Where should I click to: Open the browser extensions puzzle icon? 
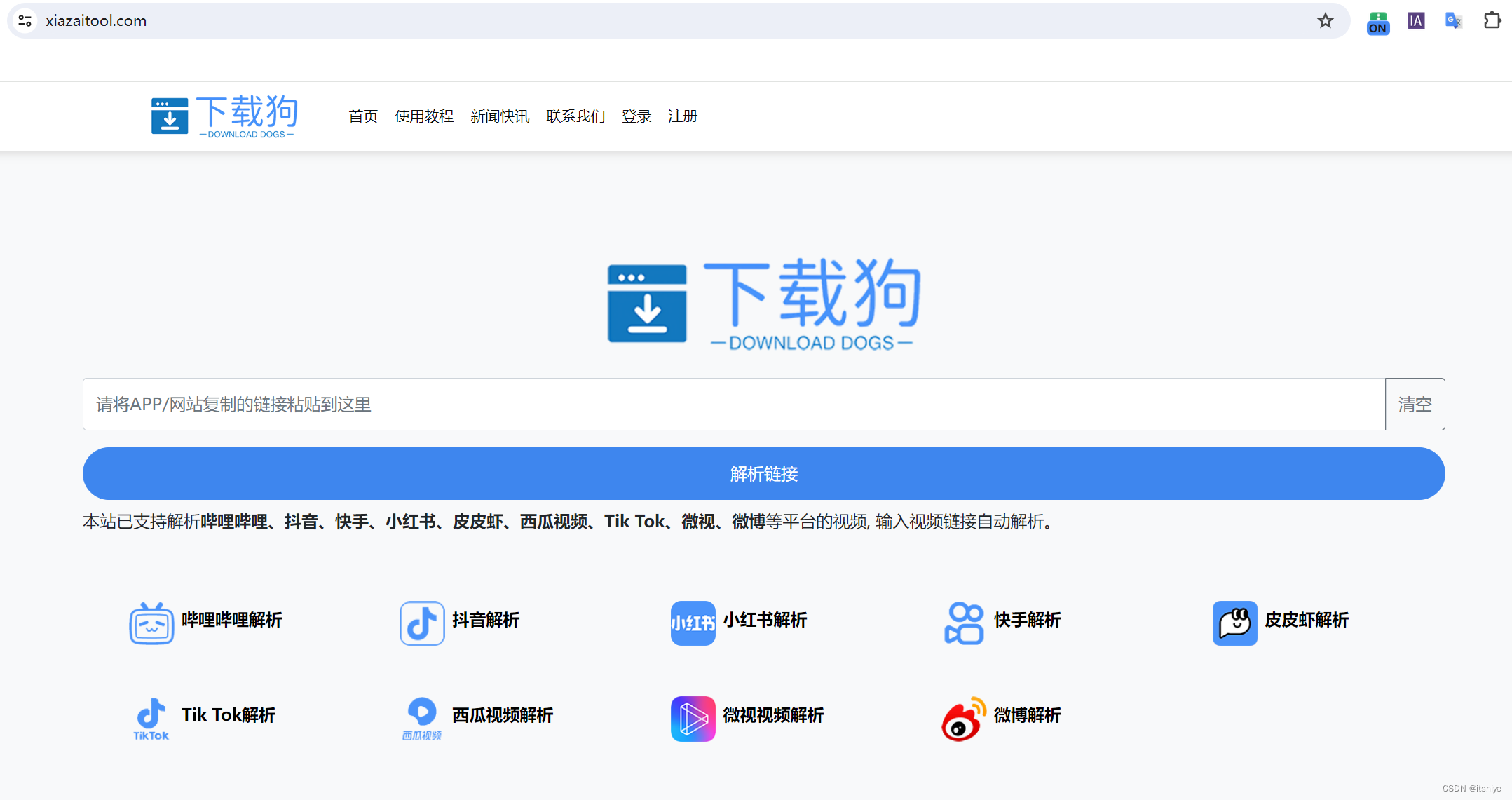pos(1492,21)
